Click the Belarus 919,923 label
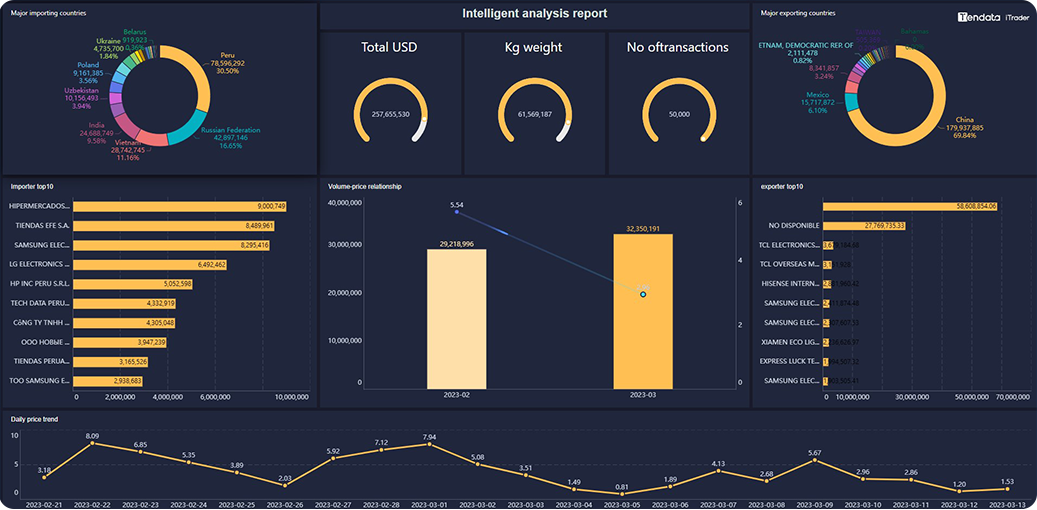The height and width of the screenshot is (510, 1037). [x=135, y=39]
